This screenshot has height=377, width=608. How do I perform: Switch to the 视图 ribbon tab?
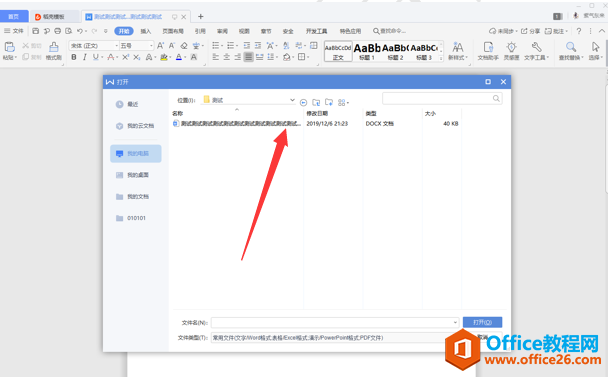(x=244, y=31)
